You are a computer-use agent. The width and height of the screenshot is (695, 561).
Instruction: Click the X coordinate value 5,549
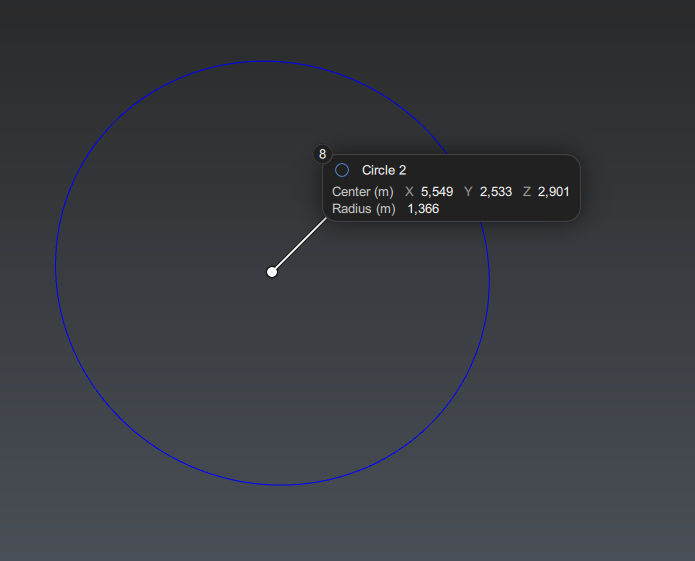[437, 191]
